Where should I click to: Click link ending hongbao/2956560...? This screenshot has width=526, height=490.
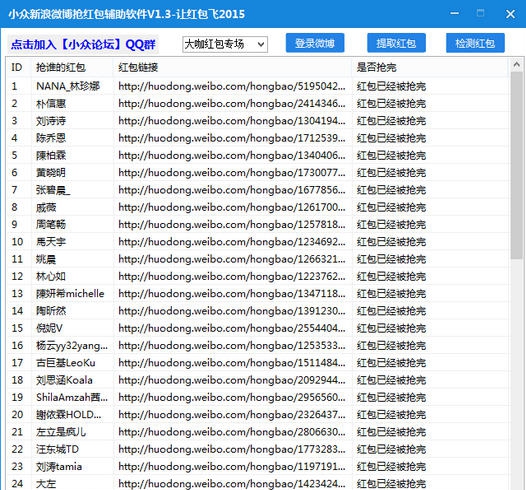coord(232,398)
